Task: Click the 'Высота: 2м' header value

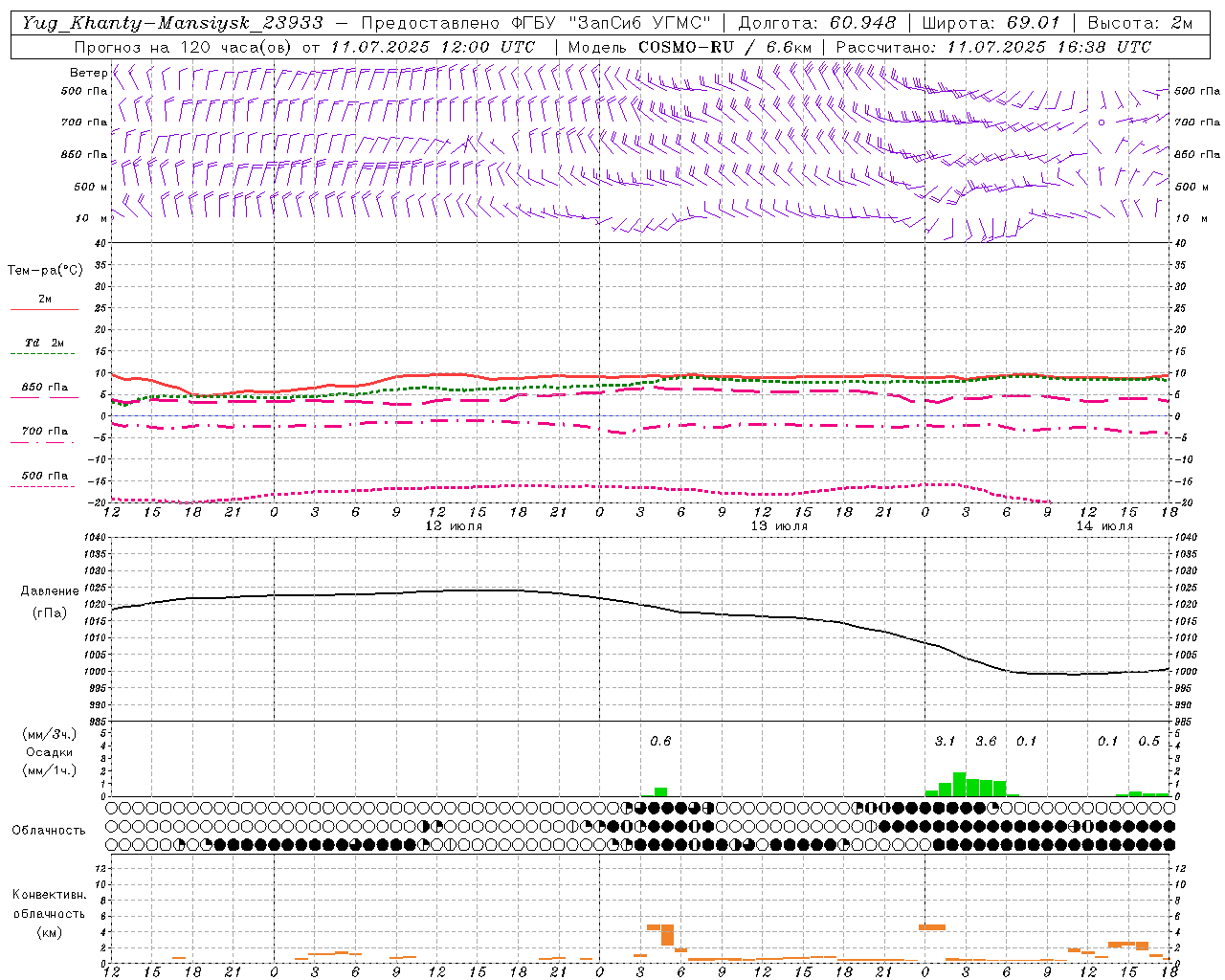Action: pos(1140,23)
